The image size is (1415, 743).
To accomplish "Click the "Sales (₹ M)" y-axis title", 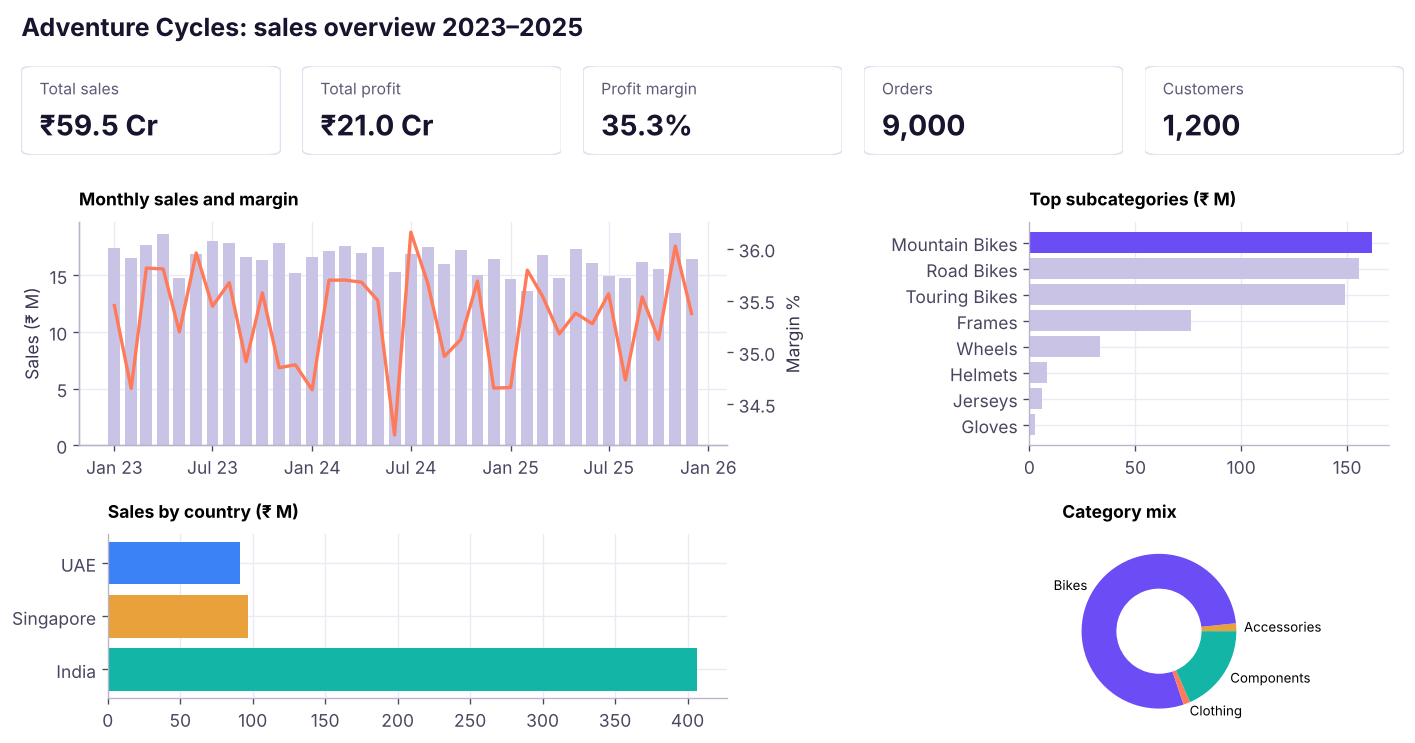I will pyautogui.click(x=33, y=334).
